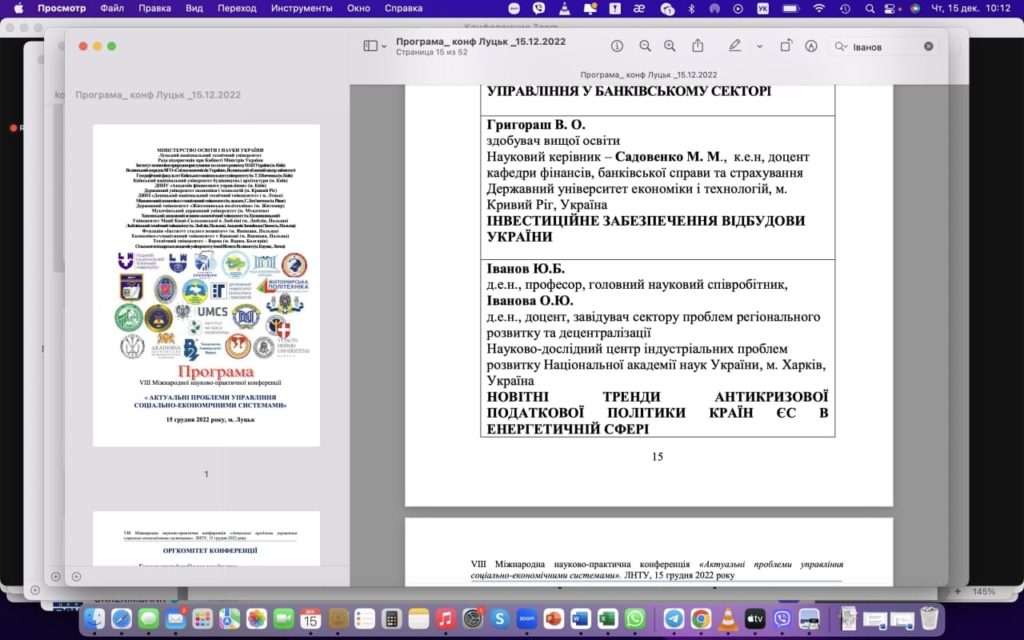The image size is (1024, 640).
Task: Rotate the page with rotate icon
Action: pyautogui.click(x=786, y=46)
